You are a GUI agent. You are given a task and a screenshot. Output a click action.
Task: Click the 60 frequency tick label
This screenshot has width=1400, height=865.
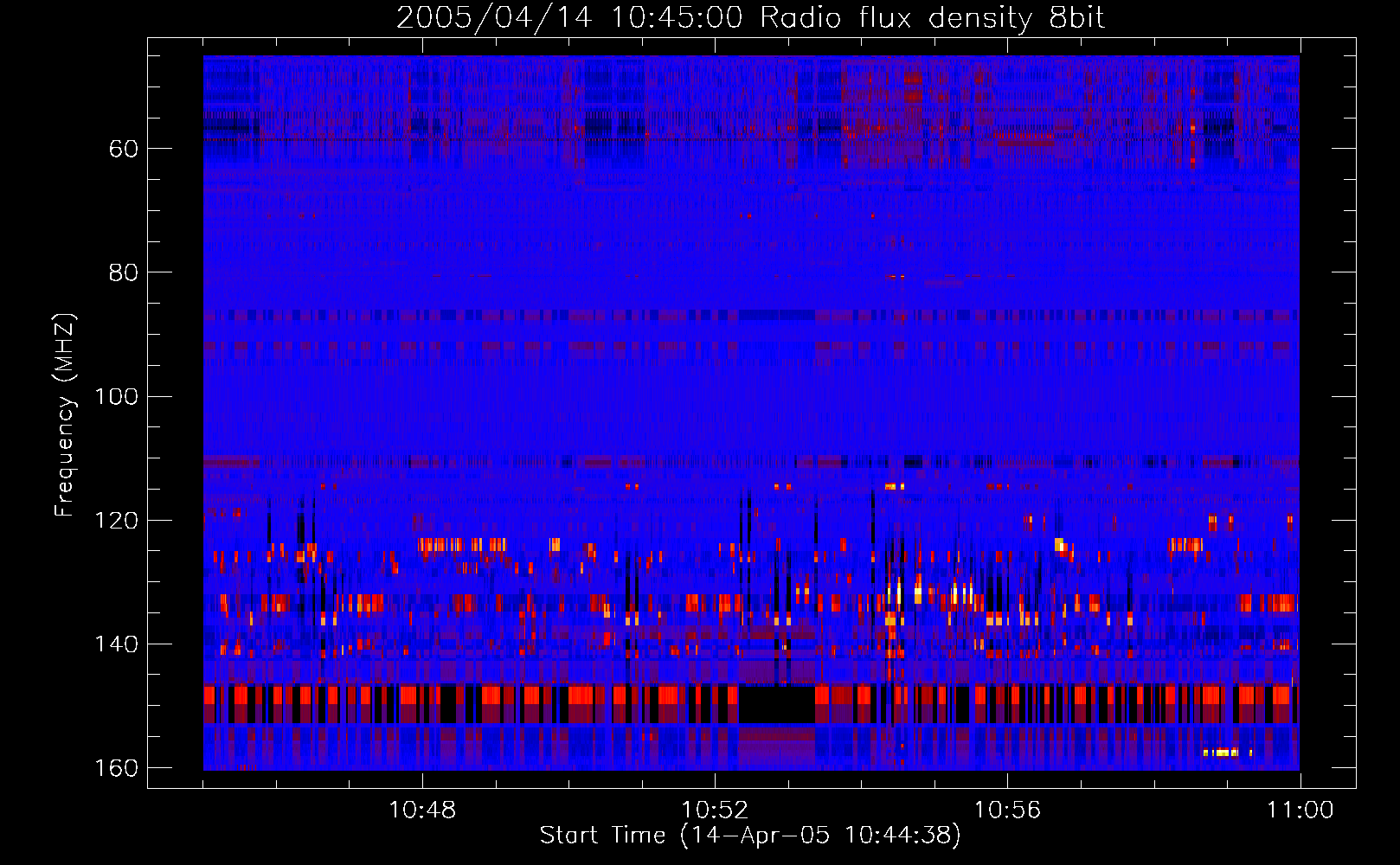(x=124, y=149)
